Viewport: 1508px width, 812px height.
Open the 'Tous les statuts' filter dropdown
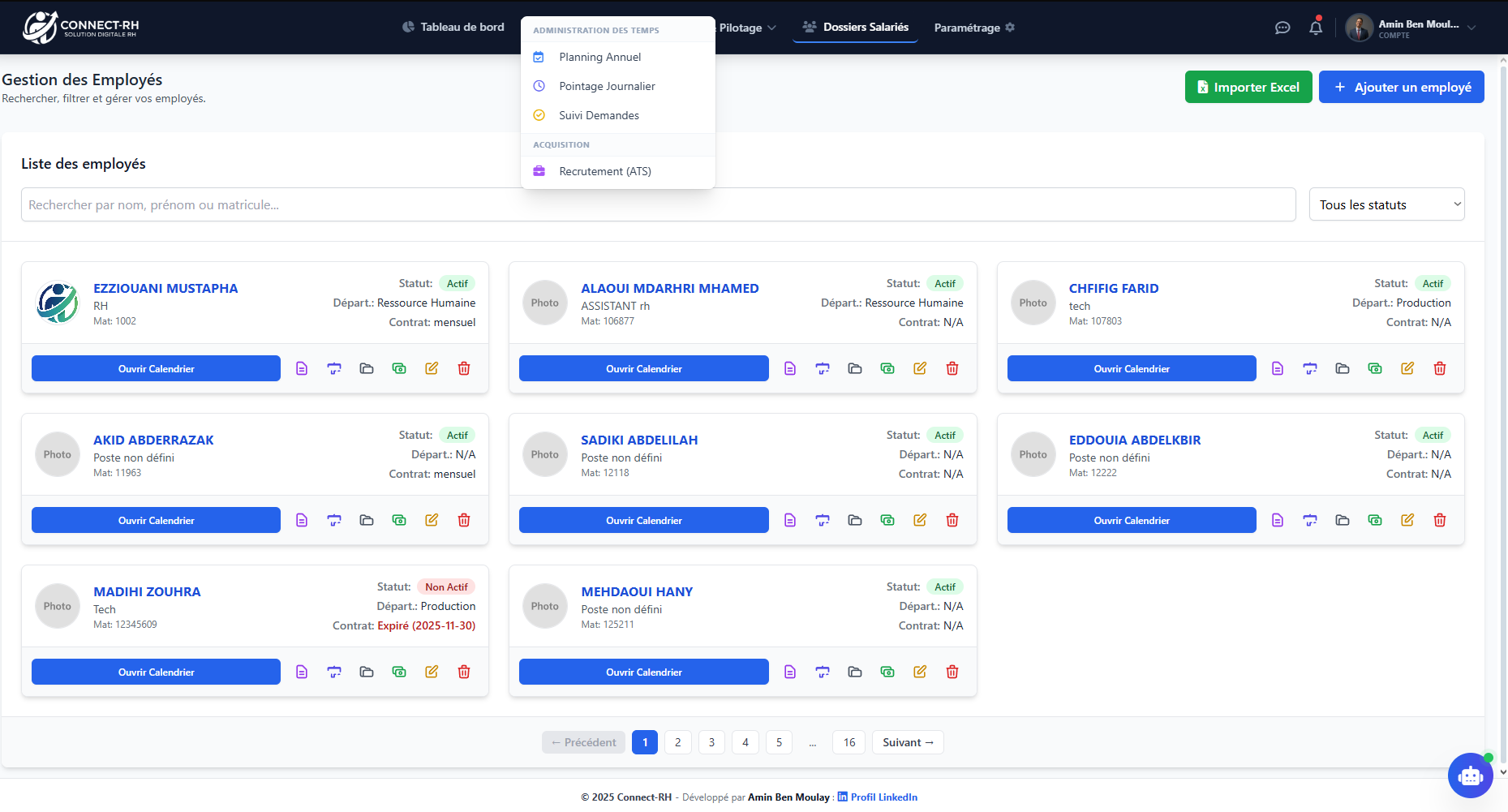pos(1386,204)
